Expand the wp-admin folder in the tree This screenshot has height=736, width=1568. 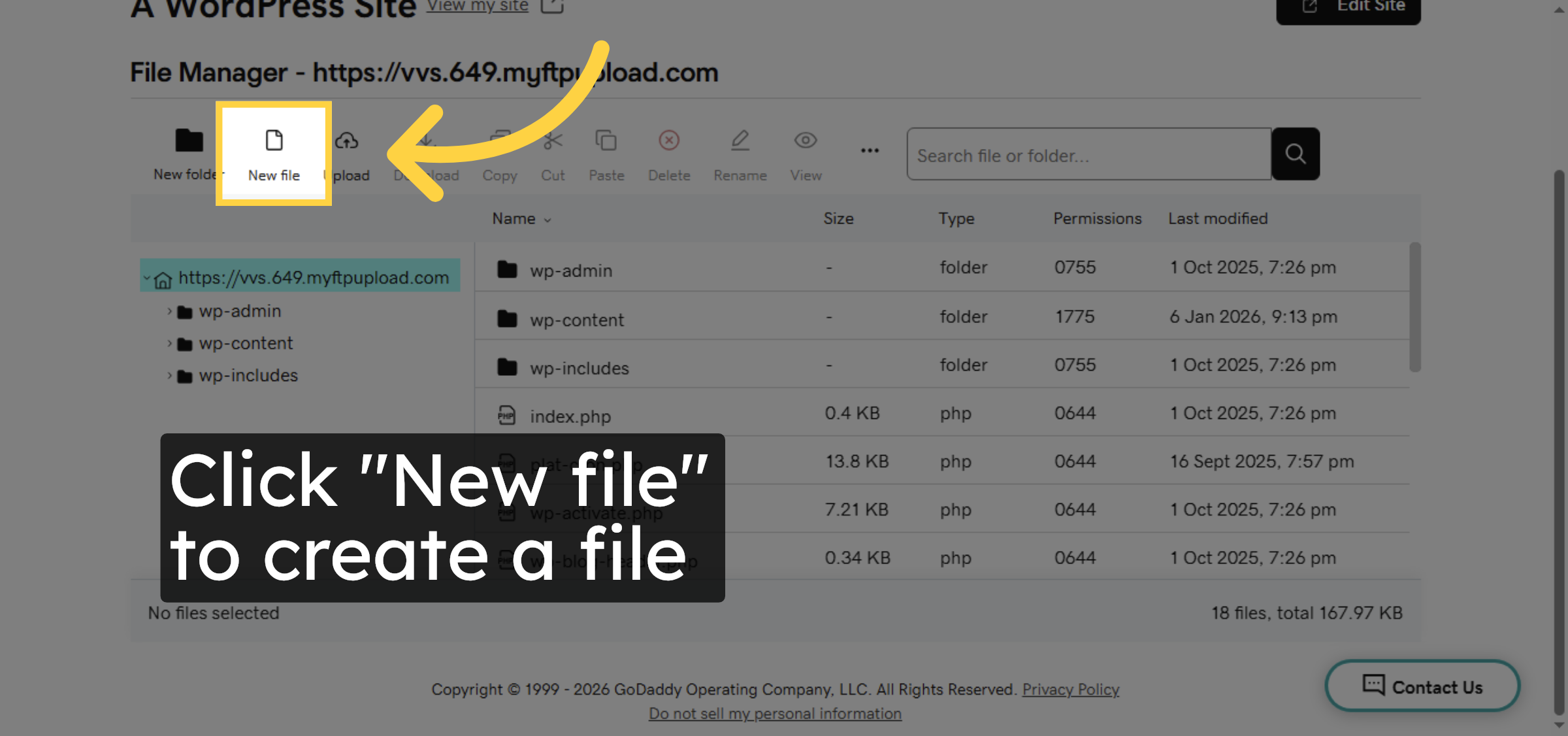click(x=169, y=310)
